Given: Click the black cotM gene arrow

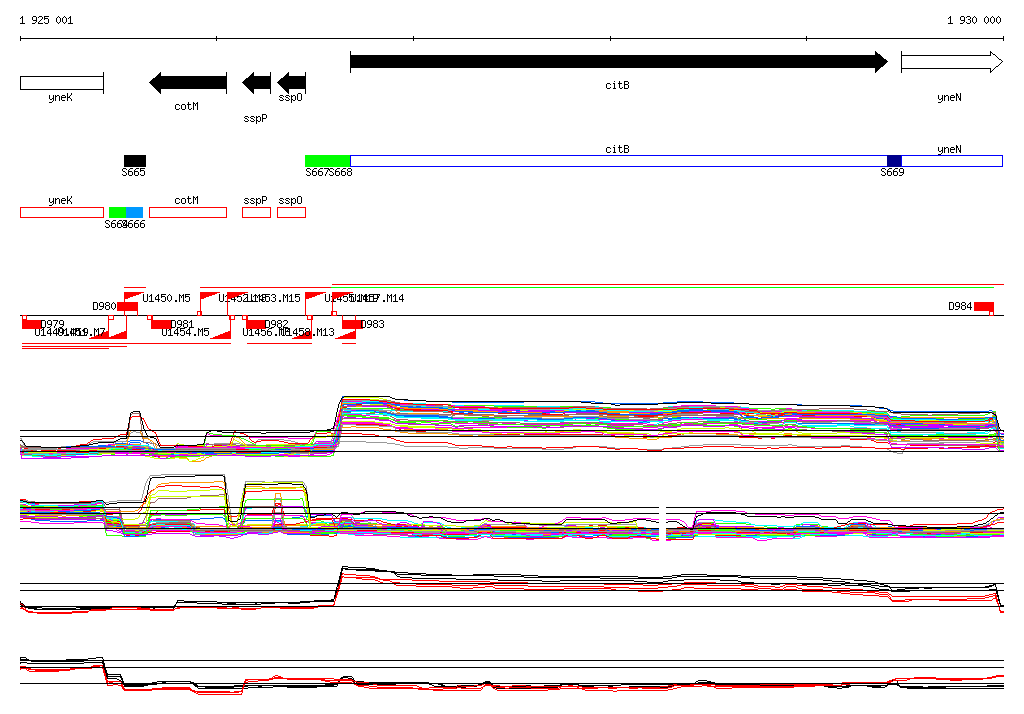Looking at the screenshot, I should [188, 83].
